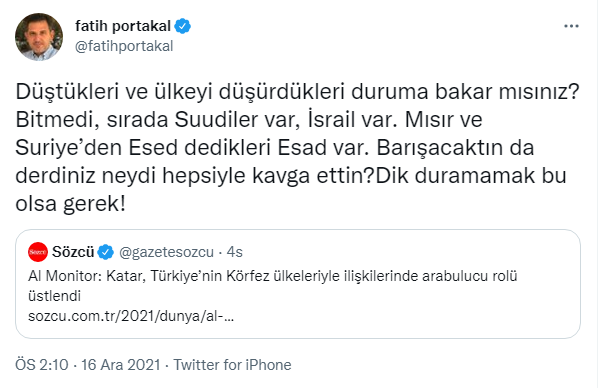Open the fatih portakal display name link
The height and width of the screenshot is (388, 598).
click(123, 26)
